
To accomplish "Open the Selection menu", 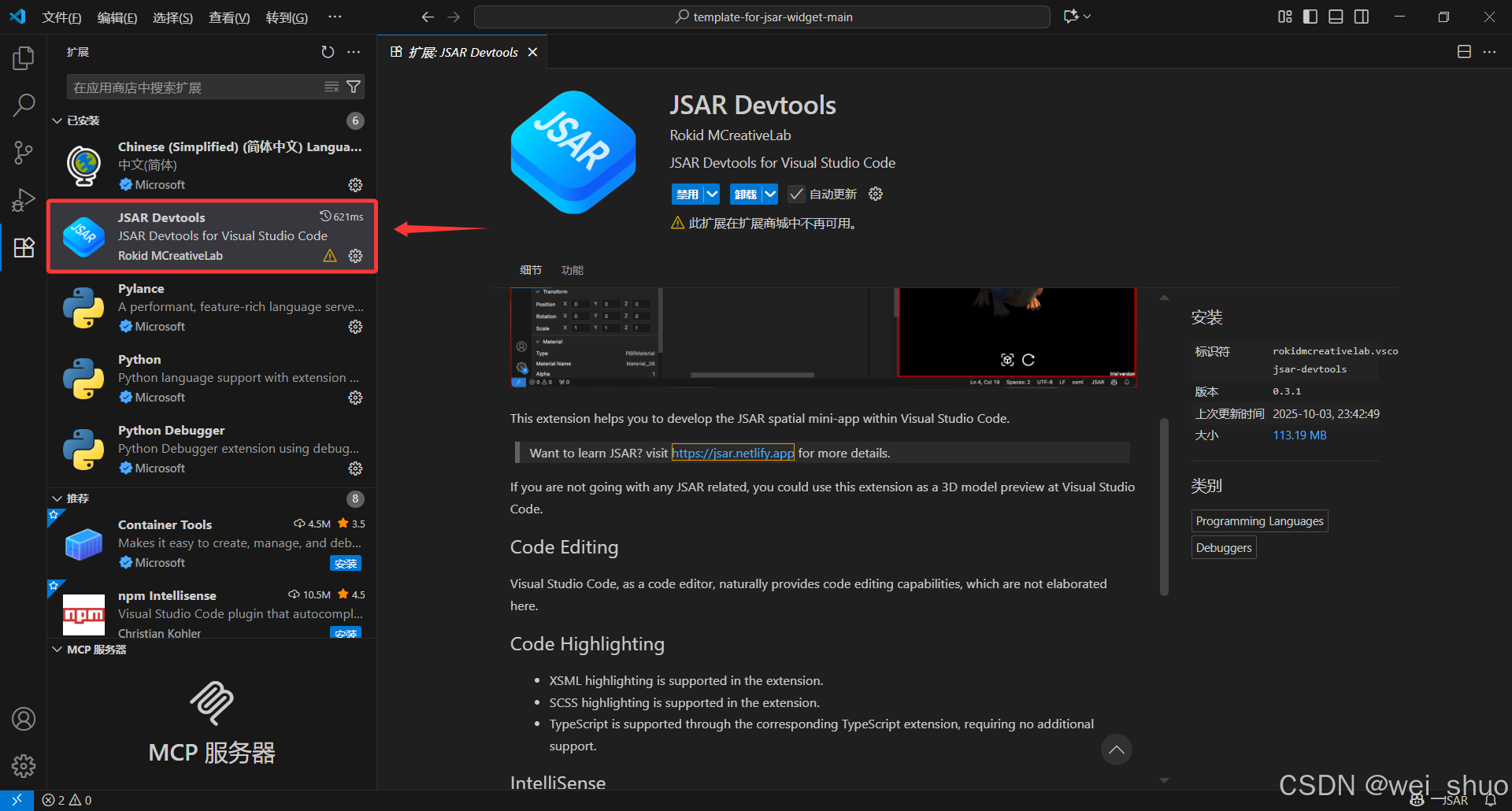I will [x=172, y=17].
